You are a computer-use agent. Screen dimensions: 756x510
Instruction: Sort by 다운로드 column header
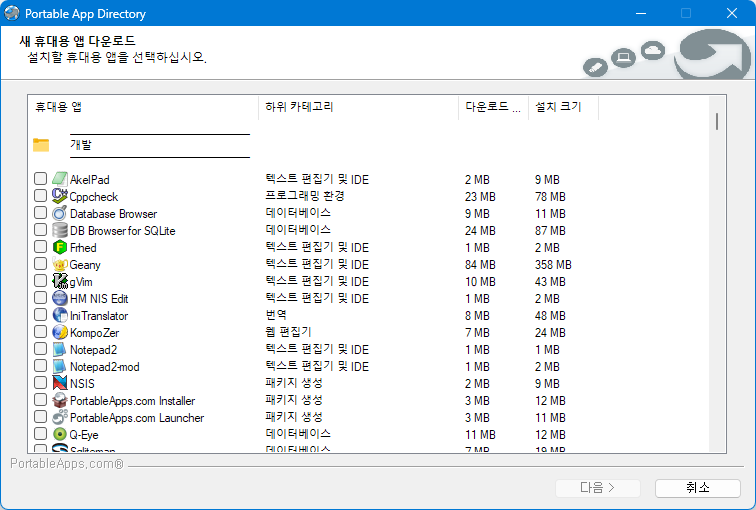[493, 107]
